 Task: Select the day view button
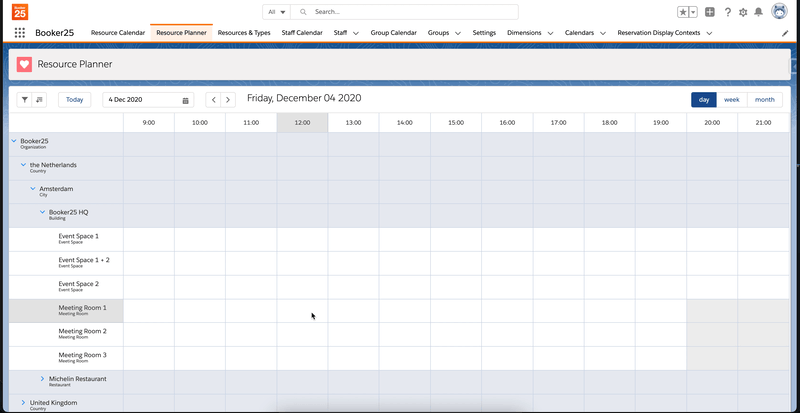[x=704, y=100]
